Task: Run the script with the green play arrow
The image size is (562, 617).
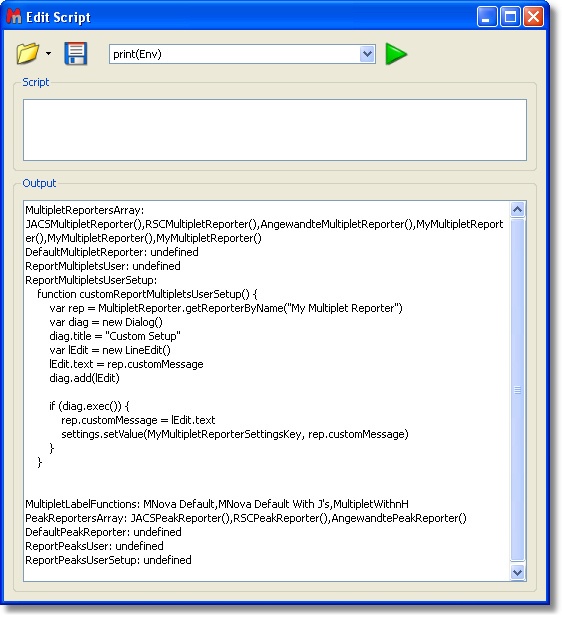Action: point(396,54)
